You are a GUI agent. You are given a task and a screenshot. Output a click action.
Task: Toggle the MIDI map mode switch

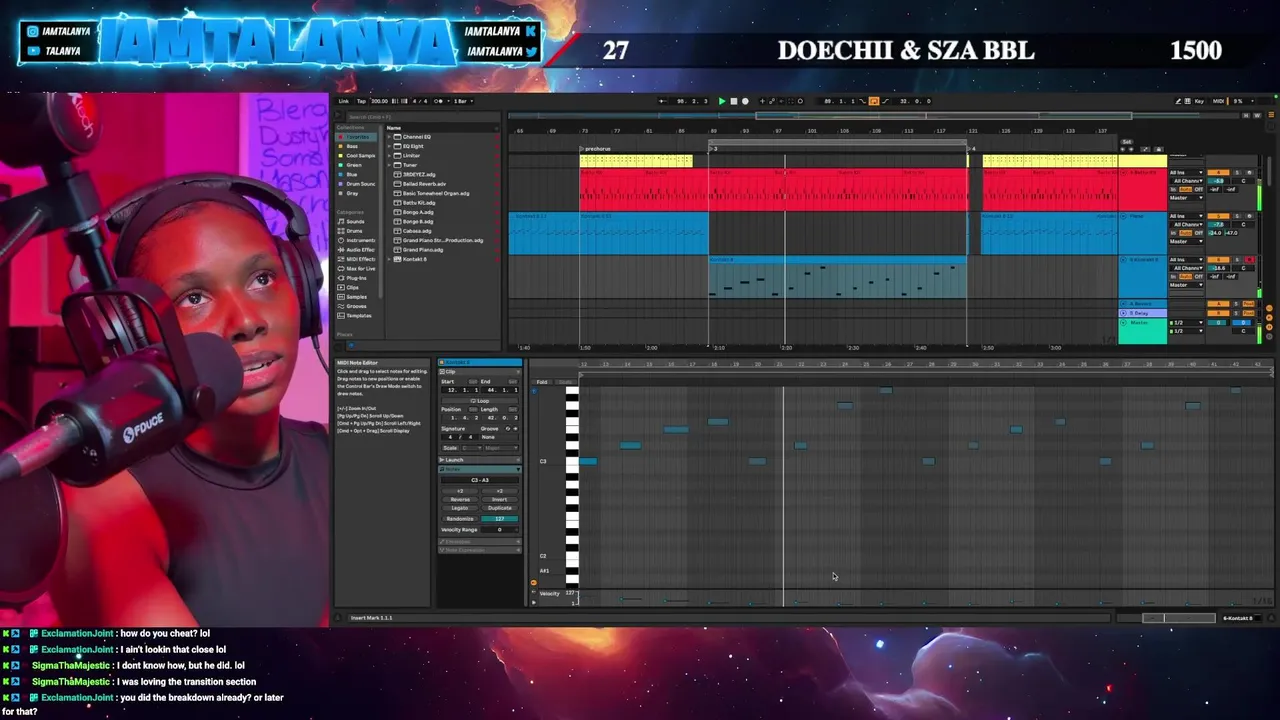tap(1218, 101)
